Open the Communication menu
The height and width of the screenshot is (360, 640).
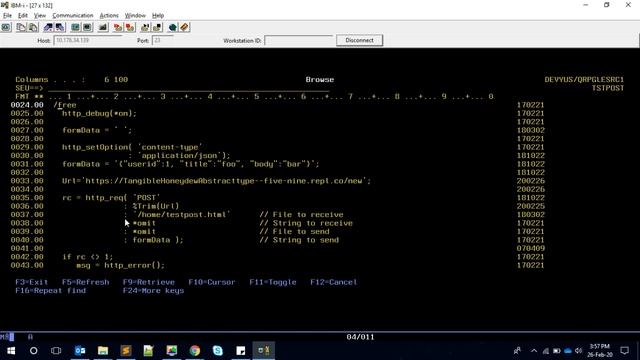[x=73, y=16]
